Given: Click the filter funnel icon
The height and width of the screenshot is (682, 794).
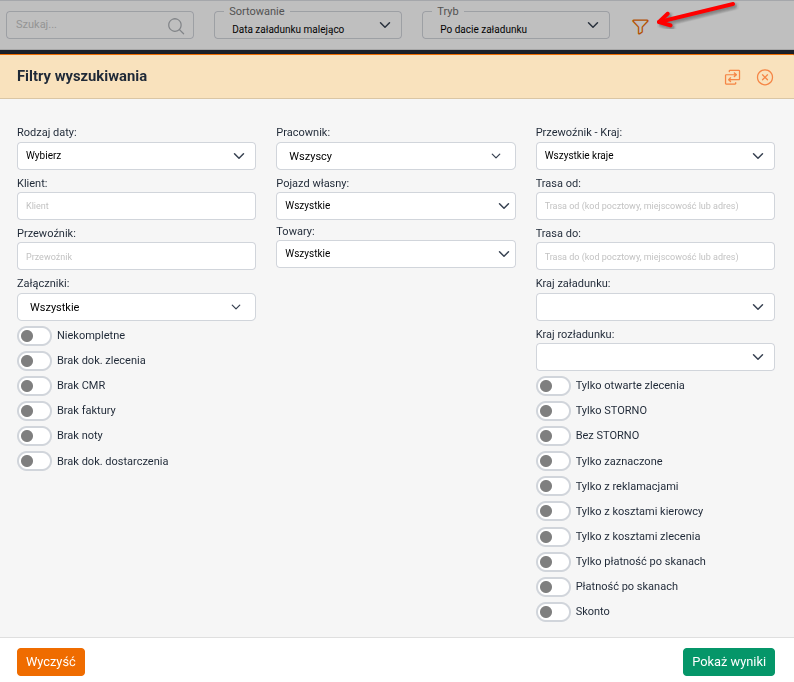Looking at the screenshot, I should coord(641,27).
